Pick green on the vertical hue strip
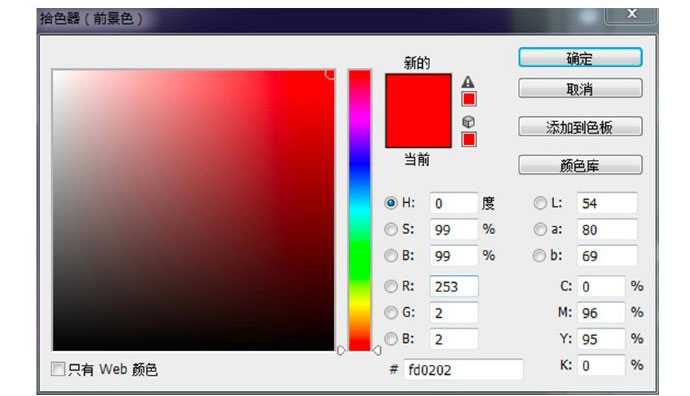690x396 pixels. 360,263
